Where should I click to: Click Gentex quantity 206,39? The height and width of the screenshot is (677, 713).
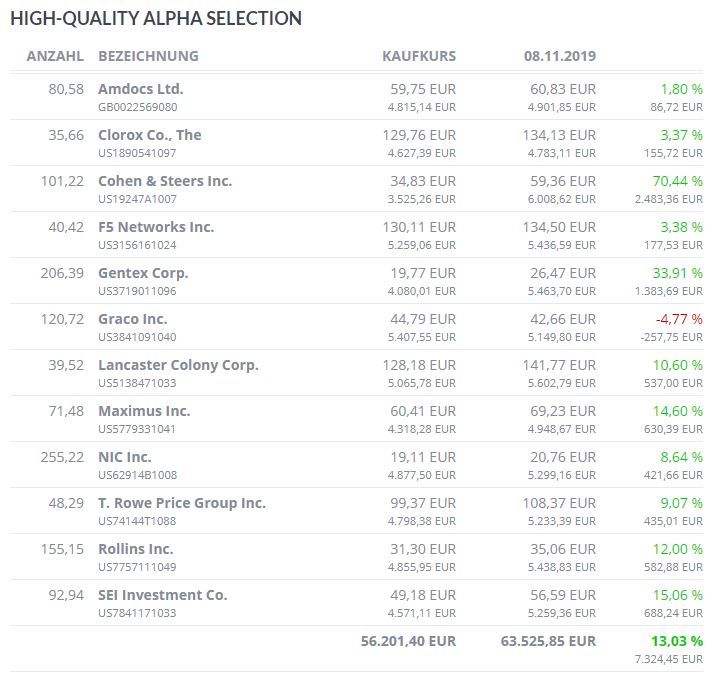[x=62, y=273]
